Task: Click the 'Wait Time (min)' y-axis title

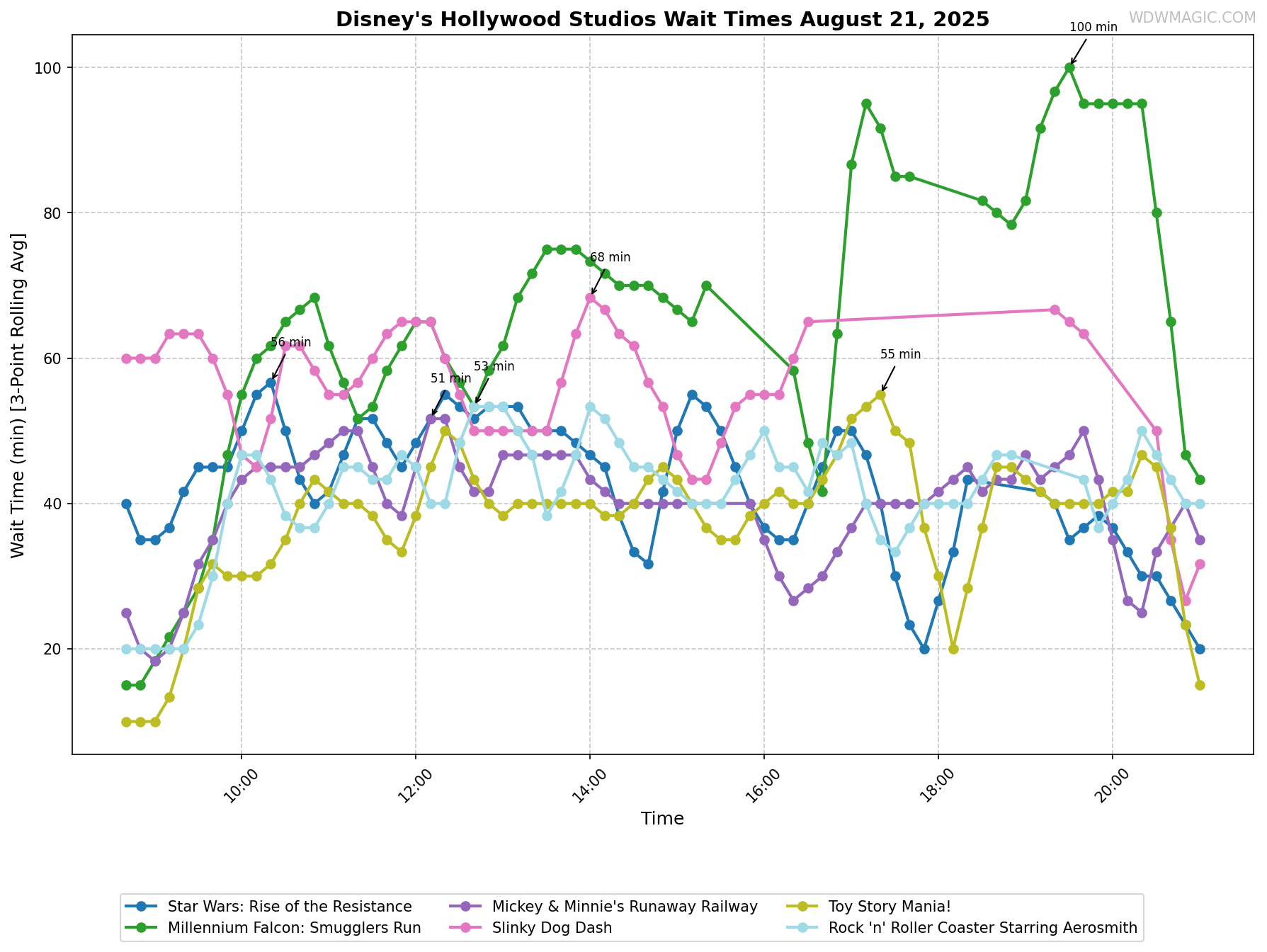Action: [18, 395]
